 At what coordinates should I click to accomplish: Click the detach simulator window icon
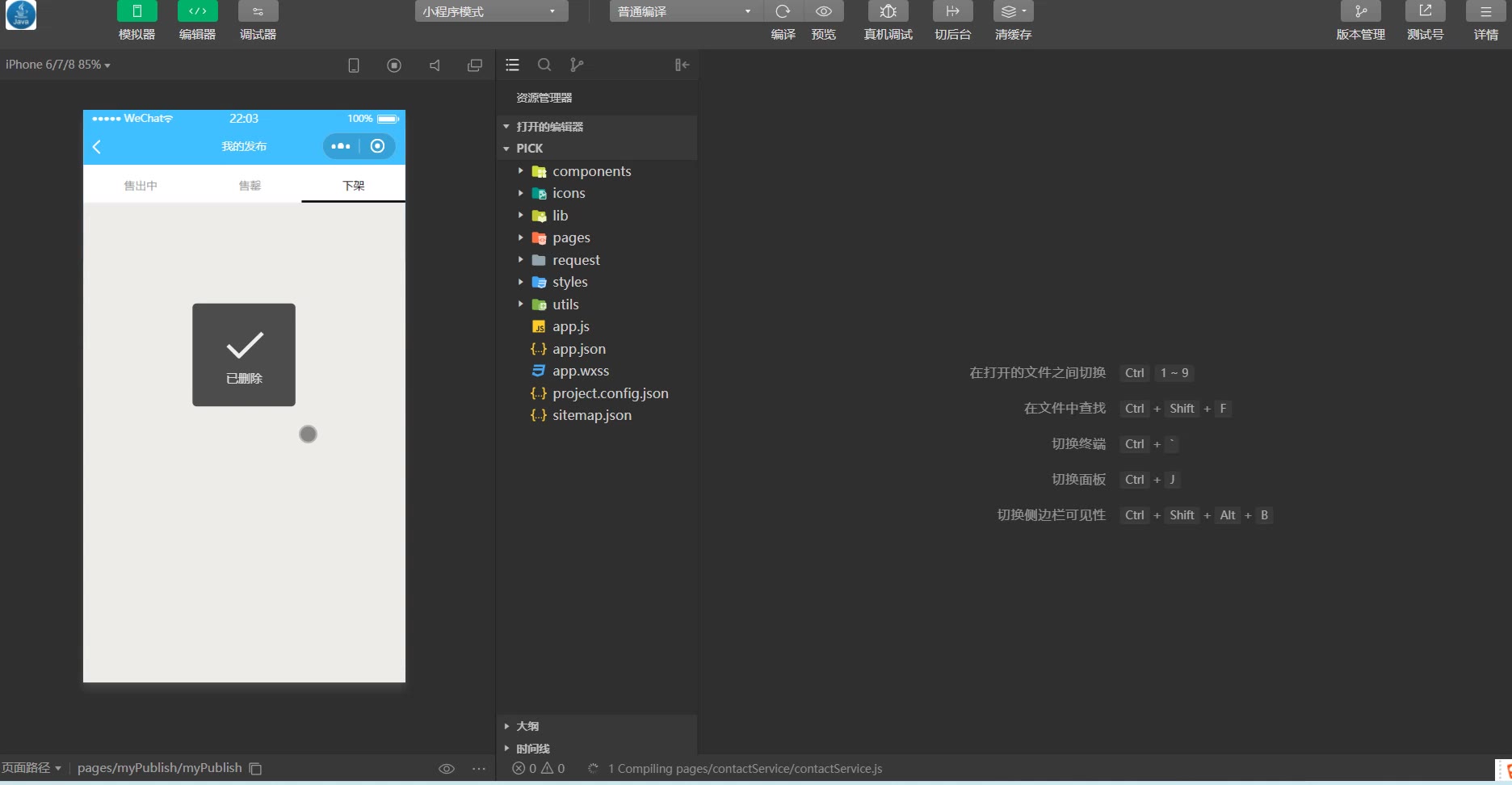(475, 65)
